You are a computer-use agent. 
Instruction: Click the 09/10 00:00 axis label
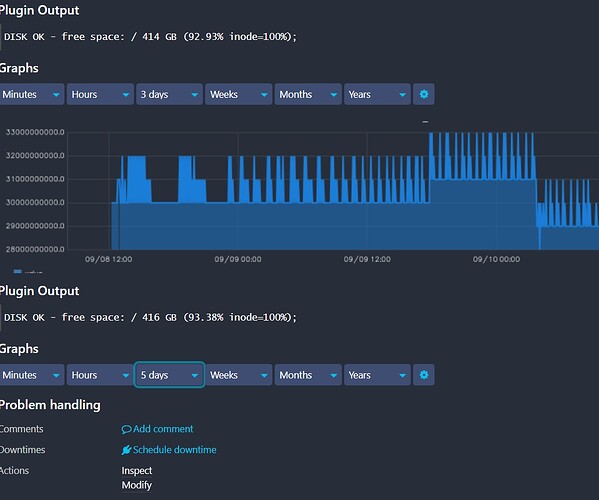click(x=496, y=259)
